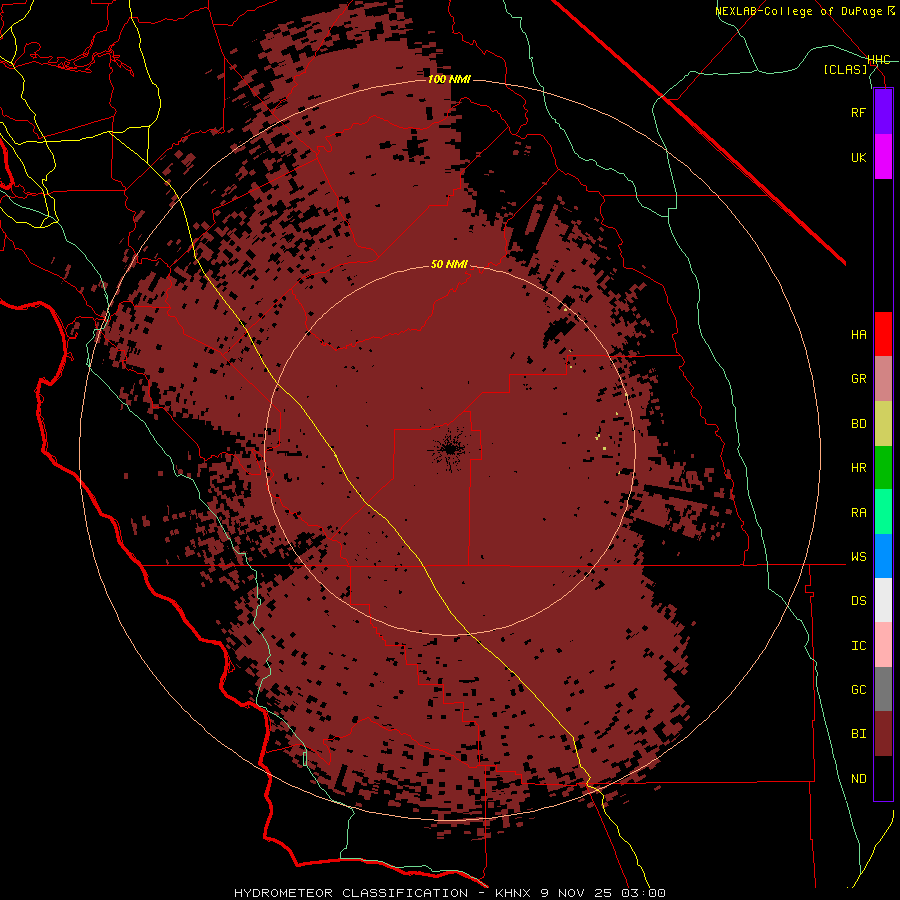Viewport: 900px width, 900px height.
Task: Select the BD yellow legend swatch
Action: tap(883, 424)
